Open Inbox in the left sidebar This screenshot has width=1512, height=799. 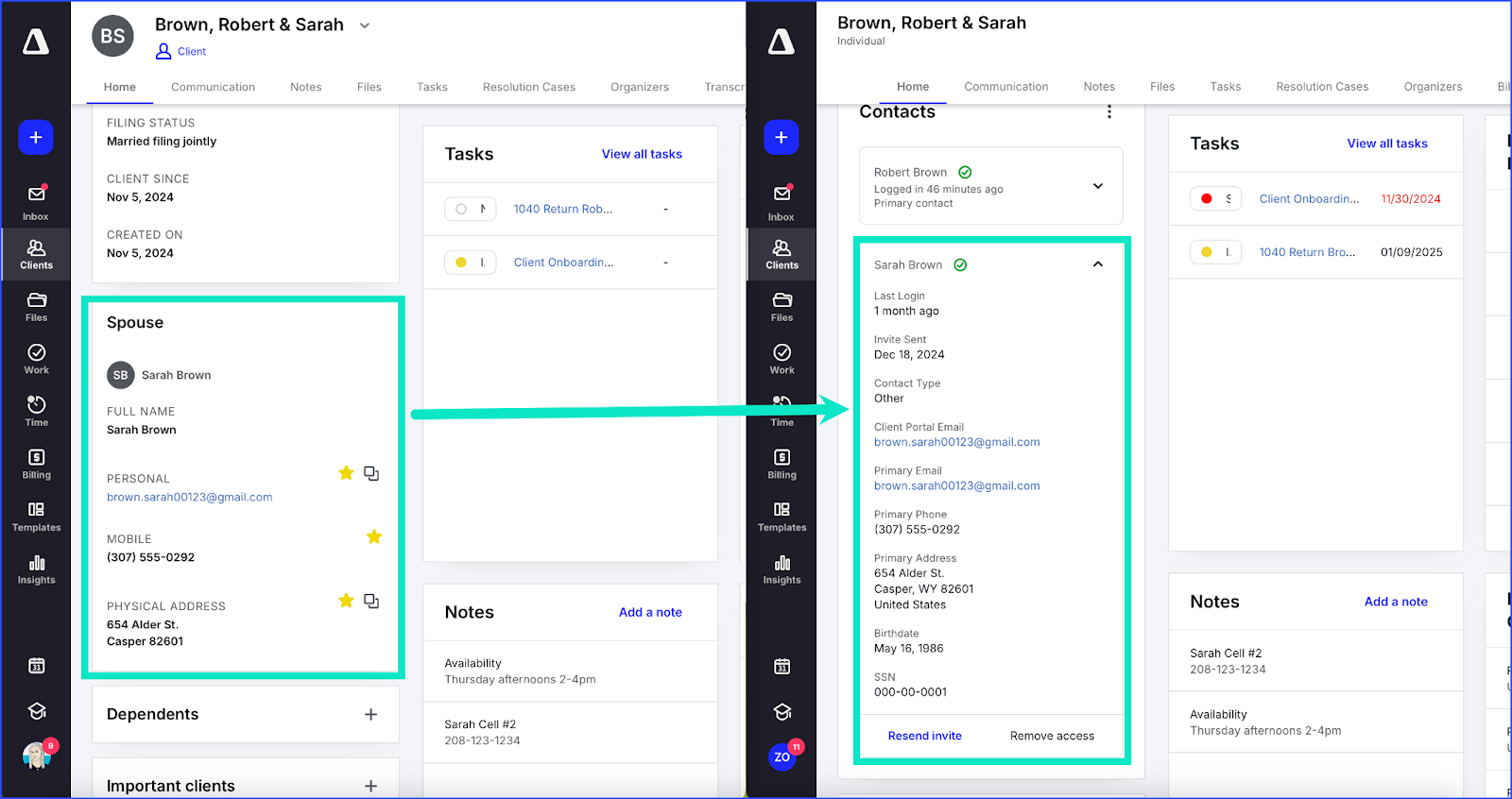[36, 201]
